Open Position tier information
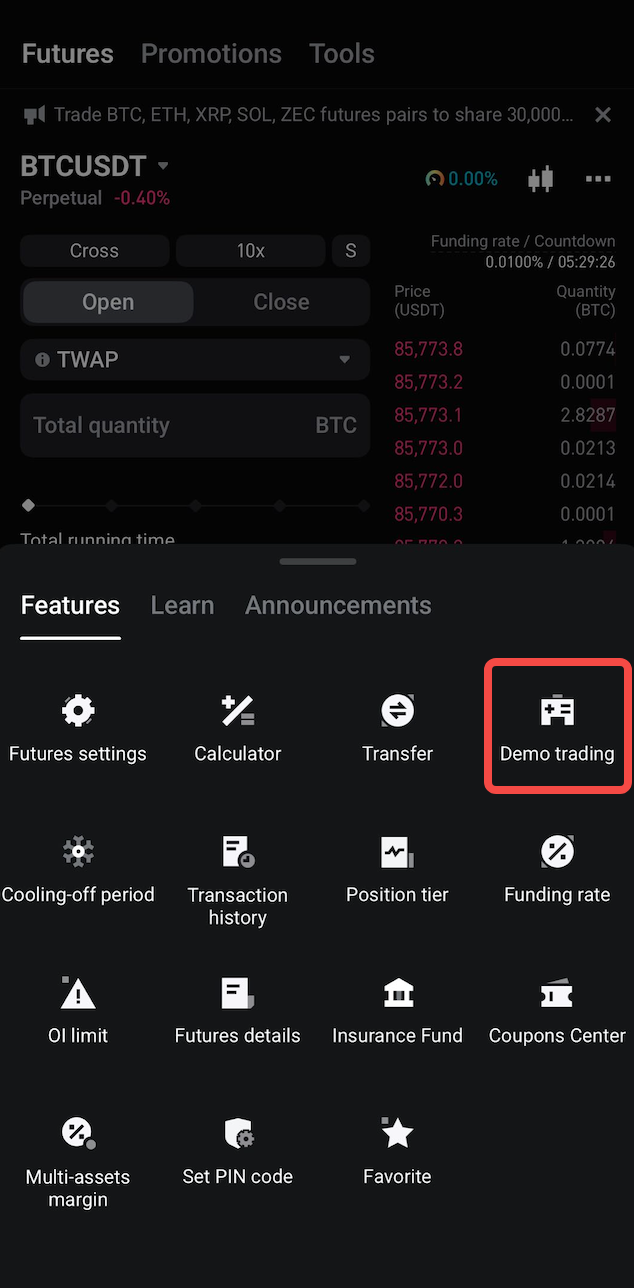This screenshot has height=1288, width=634. 397,866
